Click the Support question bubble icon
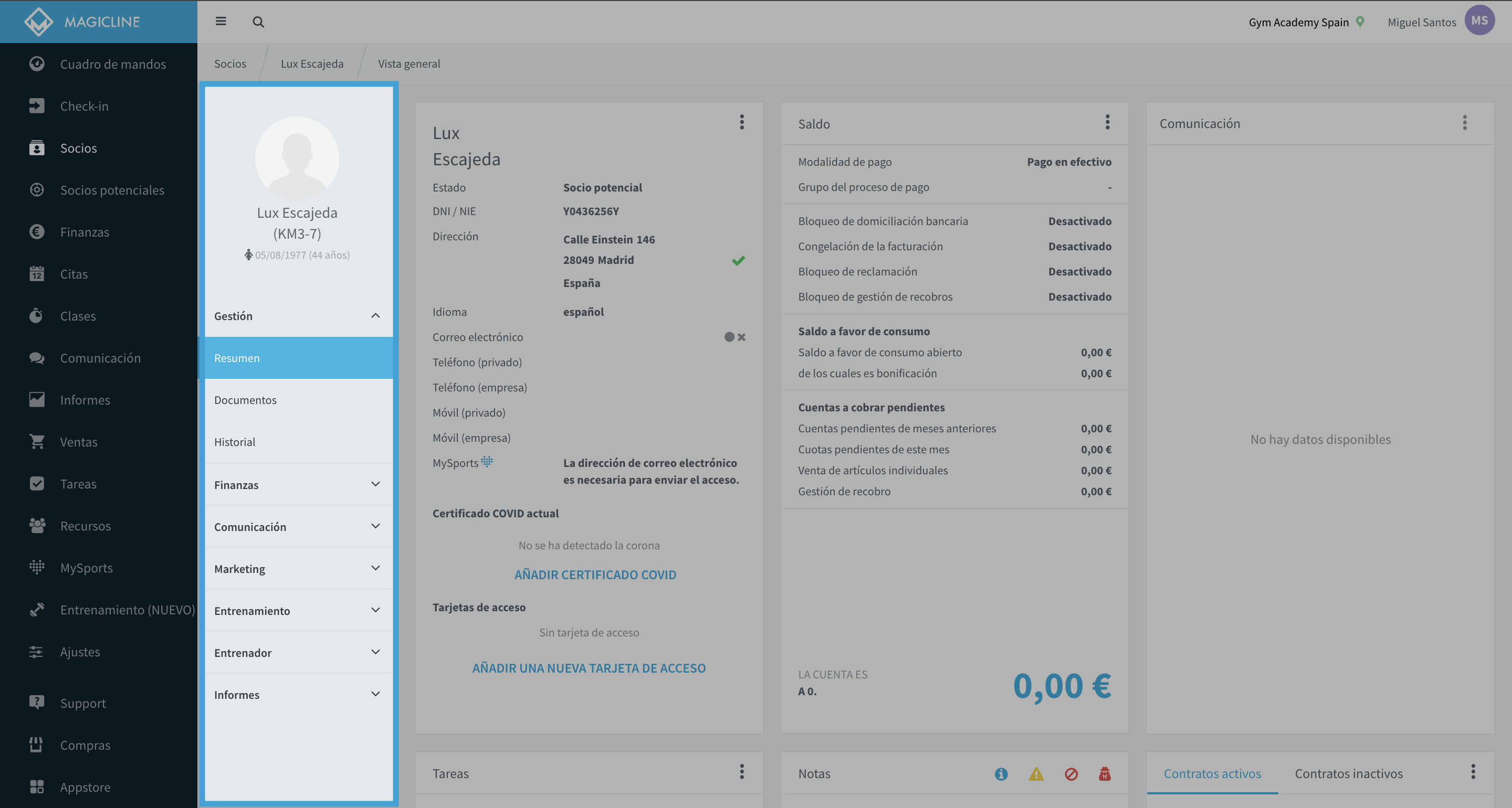1512x808 pixels. click(x=37, y=703)
